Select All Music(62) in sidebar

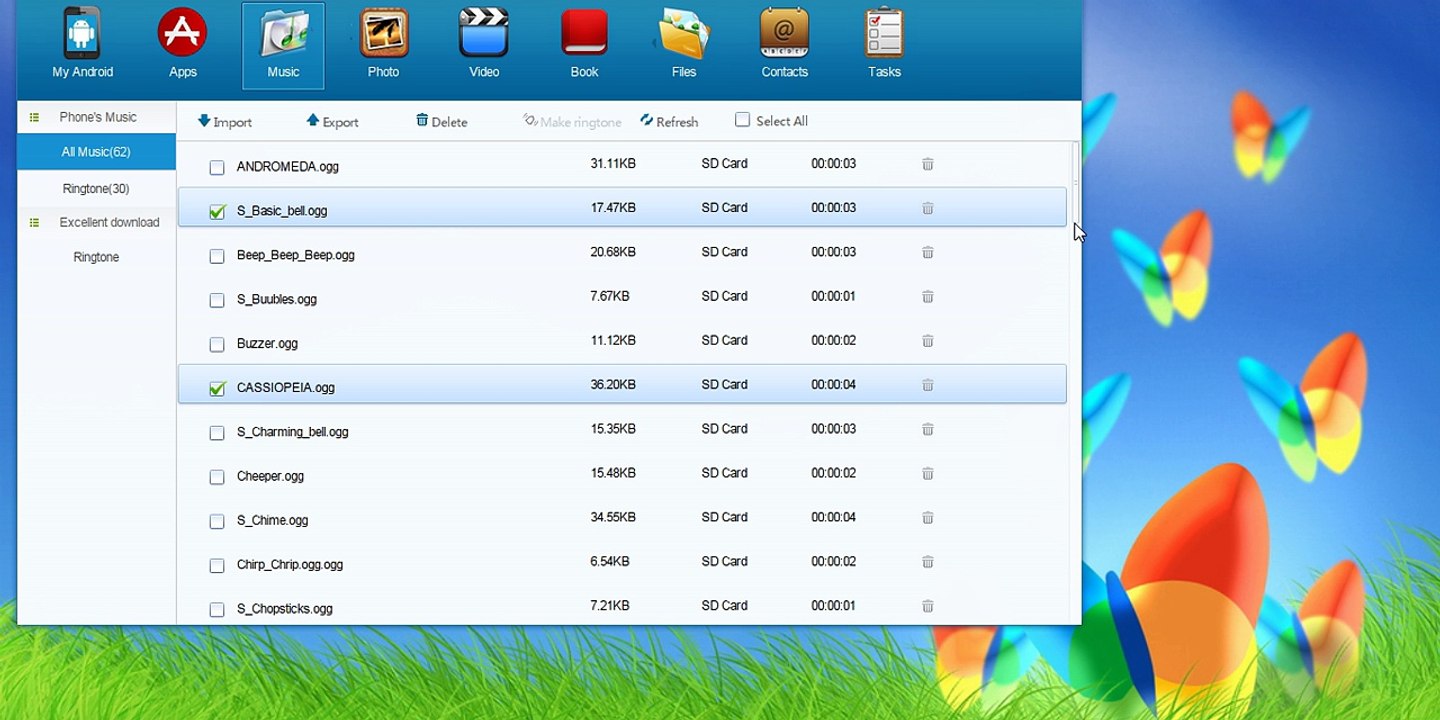tap(96, 152)
